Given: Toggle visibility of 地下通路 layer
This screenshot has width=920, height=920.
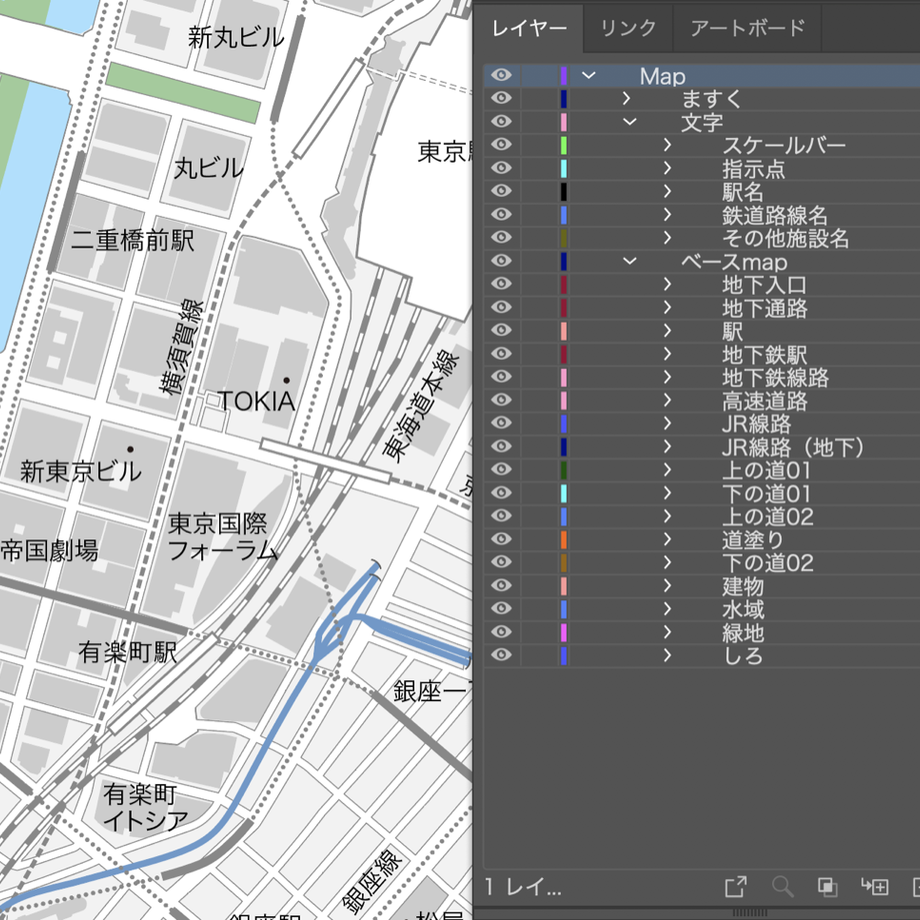Looking at the screenshot, I should coord(501,307).
